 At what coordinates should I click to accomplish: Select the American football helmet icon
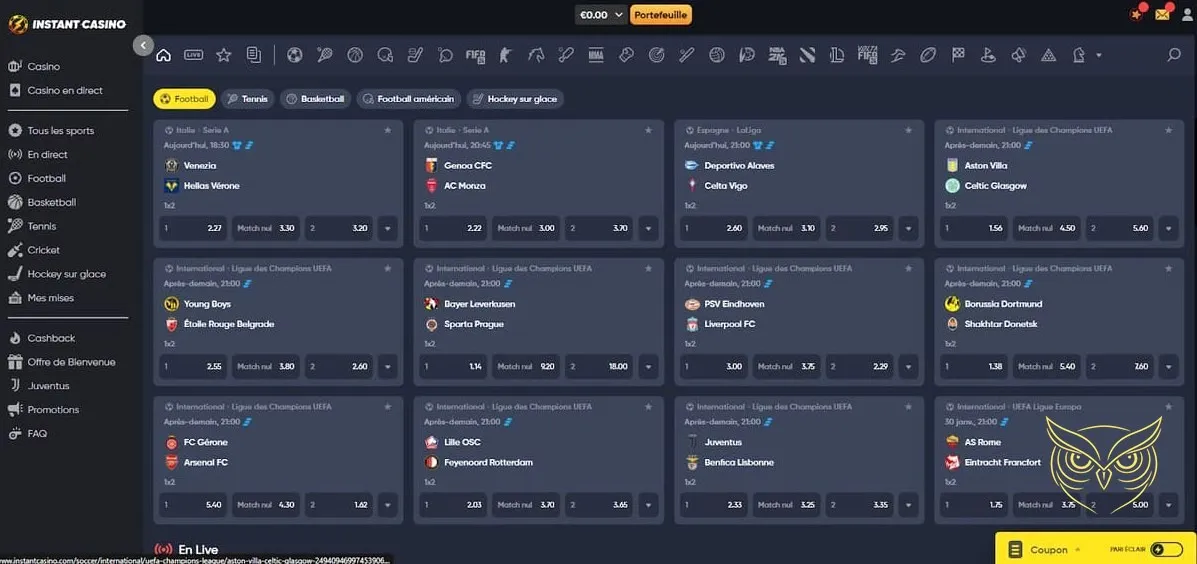point(385,55)
